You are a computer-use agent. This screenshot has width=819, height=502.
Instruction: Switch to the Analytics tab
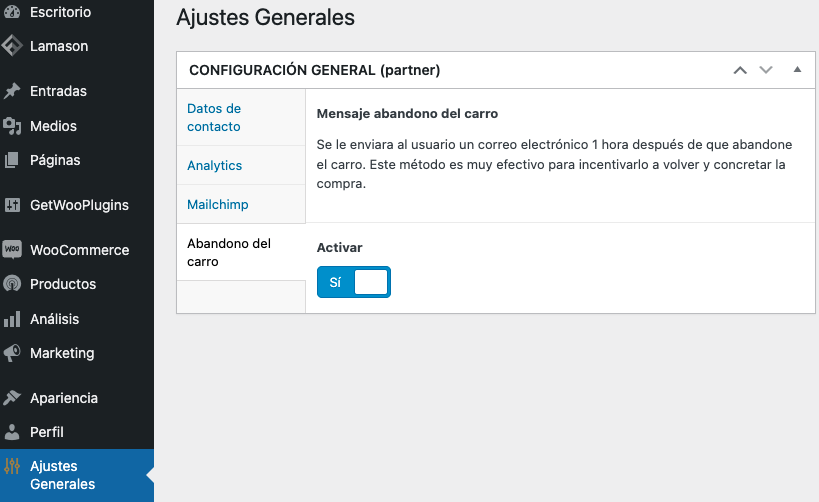coord(214,165)
